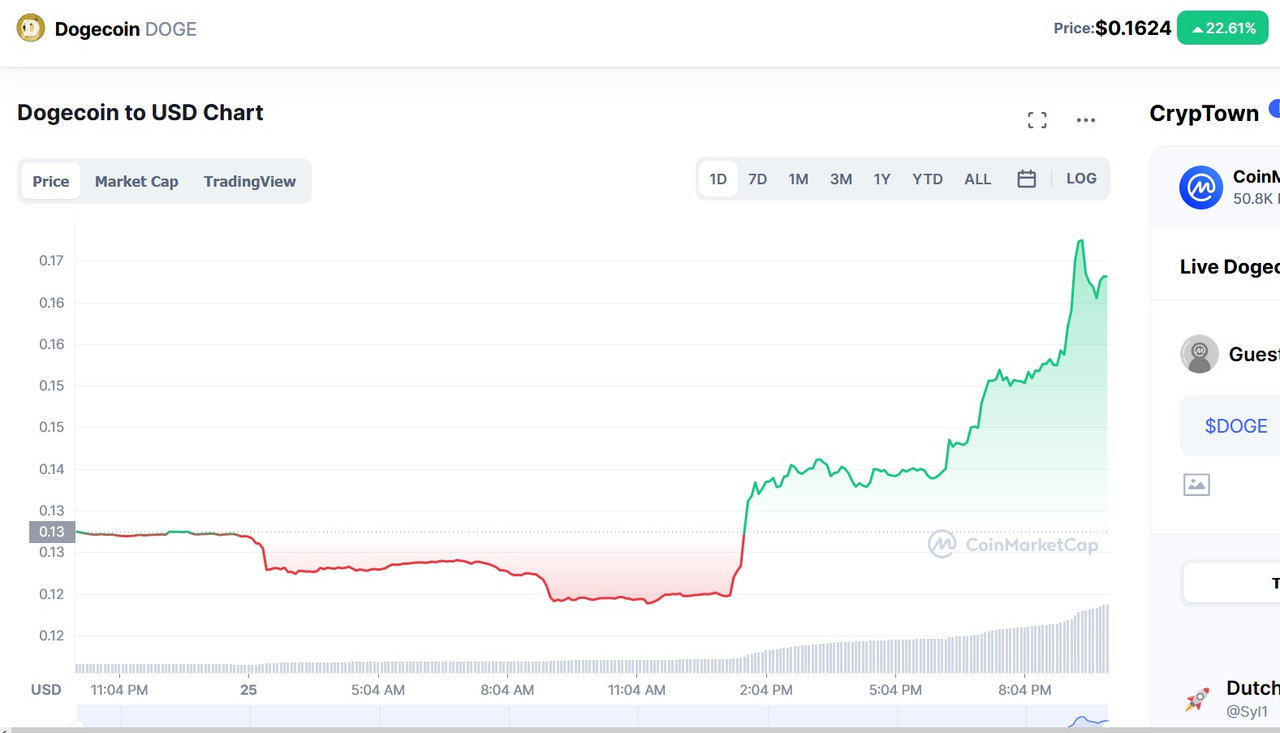This screenshot has width=1280, height=733.
Task: Select the ALL time range
Action: point(978,179)
